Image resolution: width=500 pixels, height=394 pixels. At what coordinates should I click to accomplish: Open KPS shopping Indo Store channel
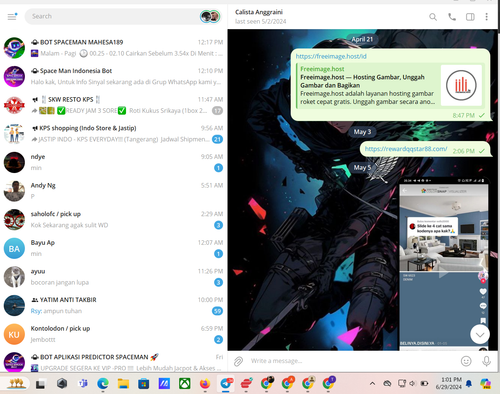click(113, 134)
